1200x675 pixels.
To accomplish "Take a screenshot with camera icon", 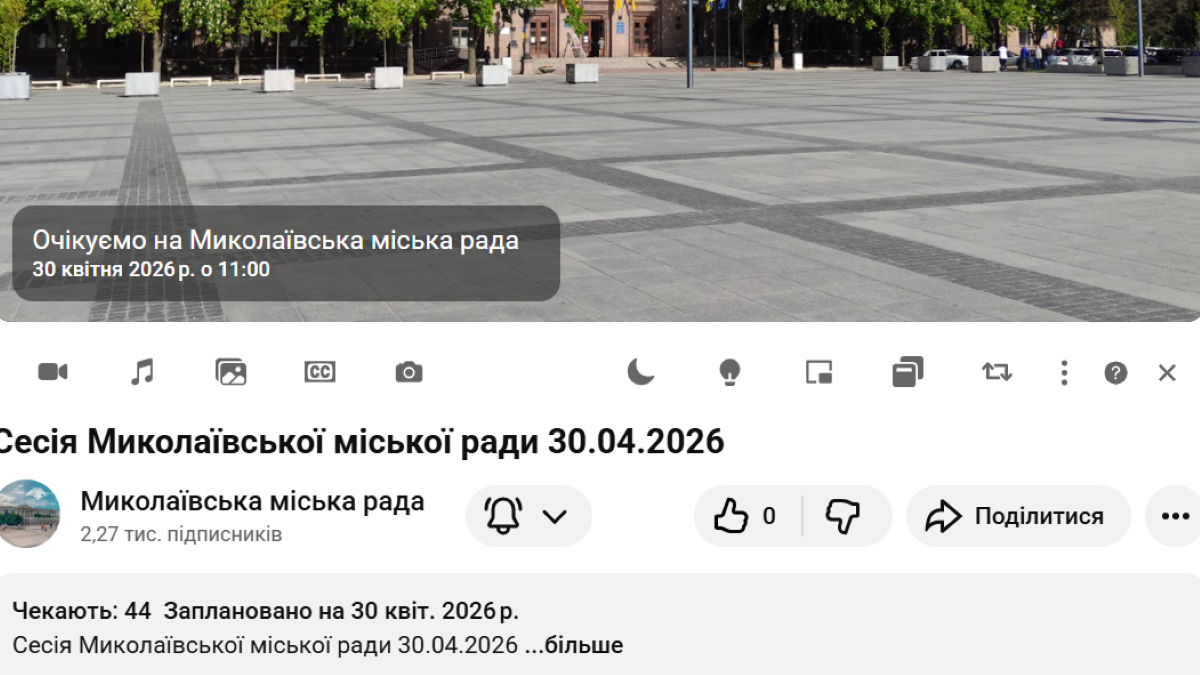I will (x=409, y=372).
